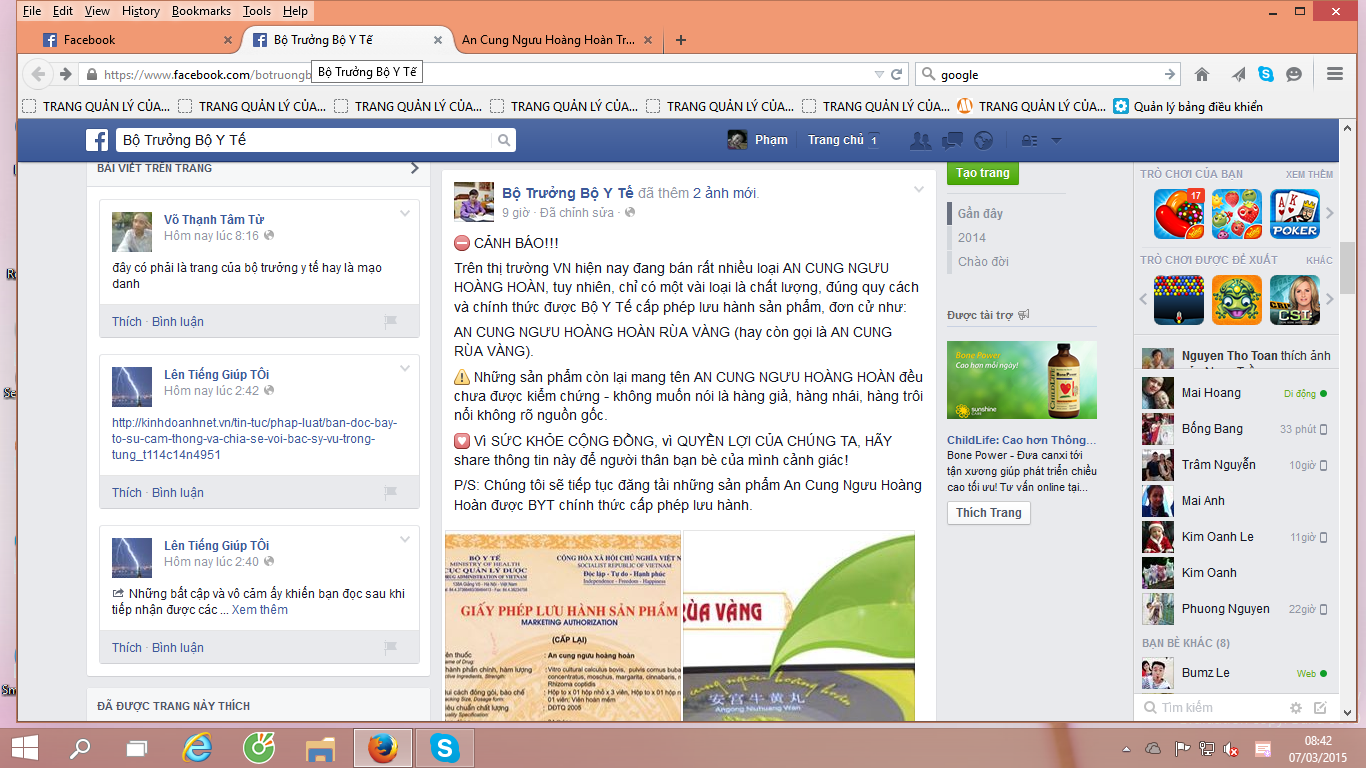Click the paper plane toolbar icon
Screen dimensions: 1366x768
[x=1238, y=74]
